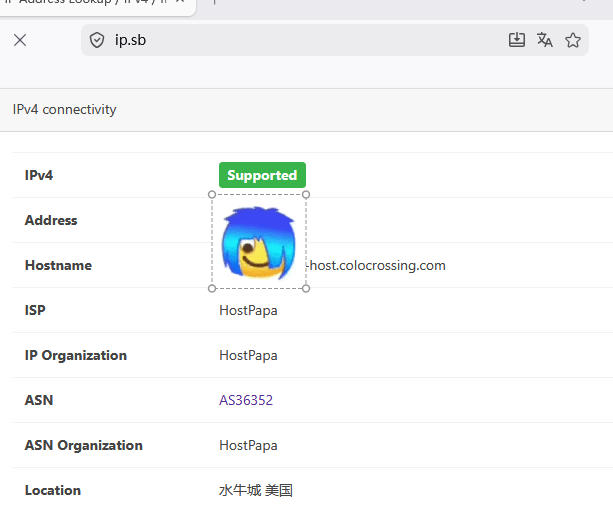The image size is (613, 519).
Task: Grab the top-left resize handle of sticker
Action: click(x=212, y=195)
